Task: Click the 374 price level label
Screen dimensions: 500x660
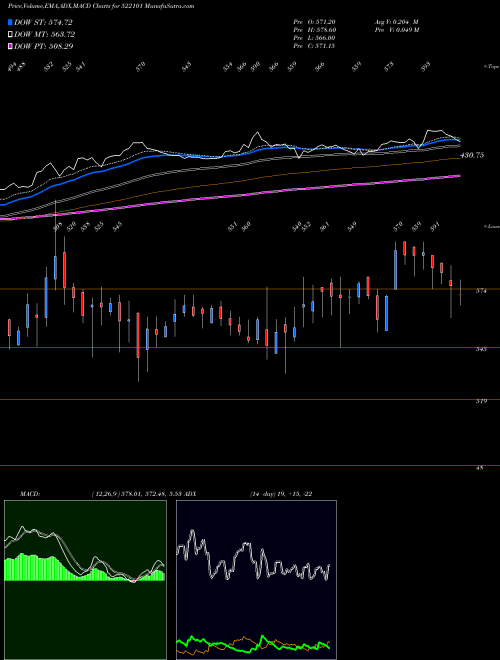Action: point(481,290)
